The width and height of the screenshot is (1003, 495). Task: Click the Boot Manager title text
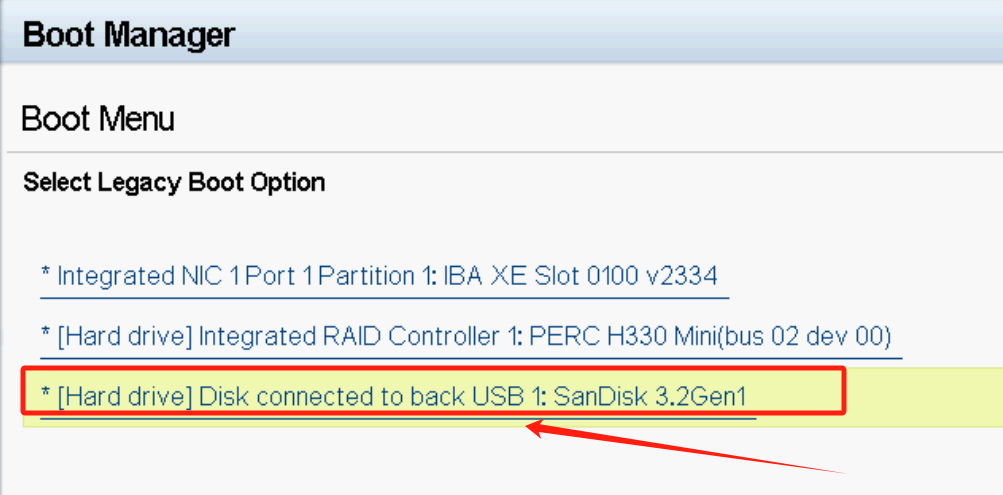128,35
